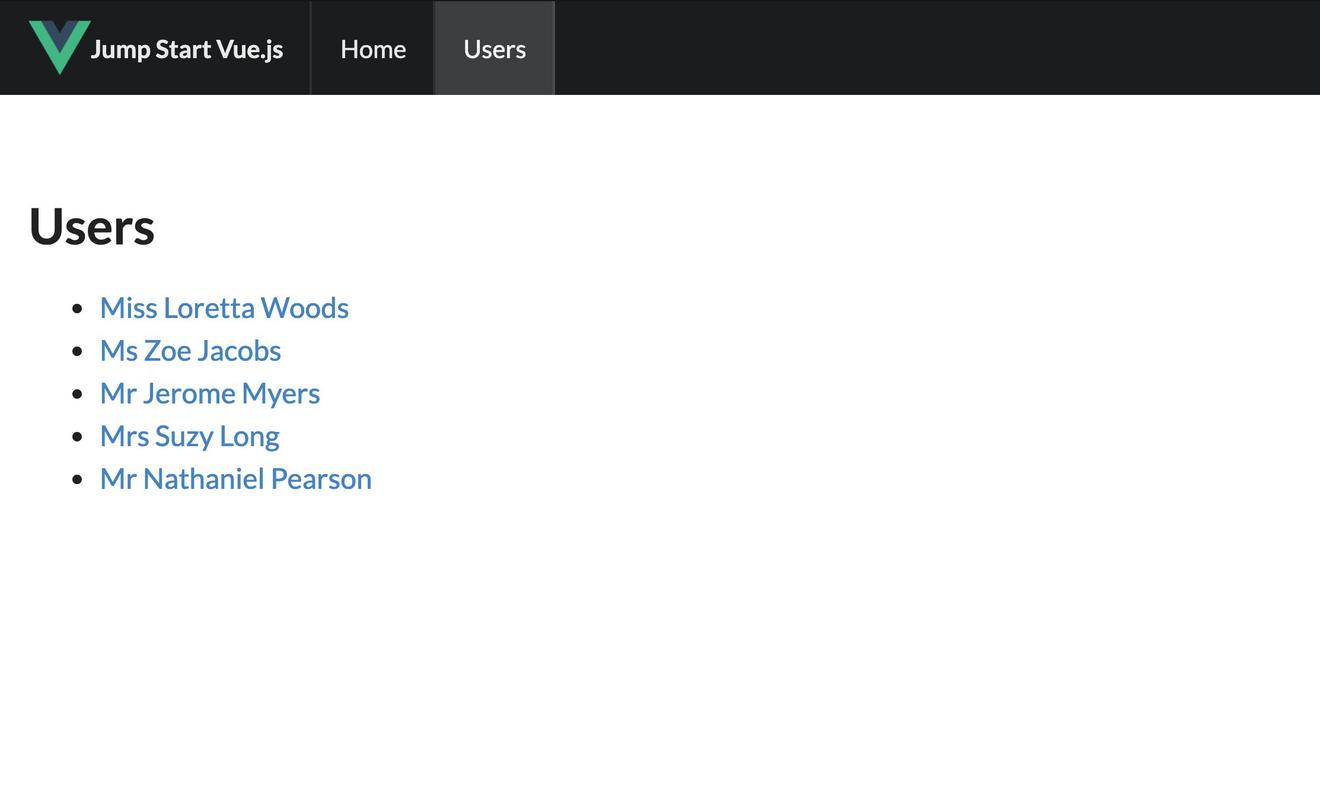Open Miss Loretta Woods' user page

coord(224,308)
